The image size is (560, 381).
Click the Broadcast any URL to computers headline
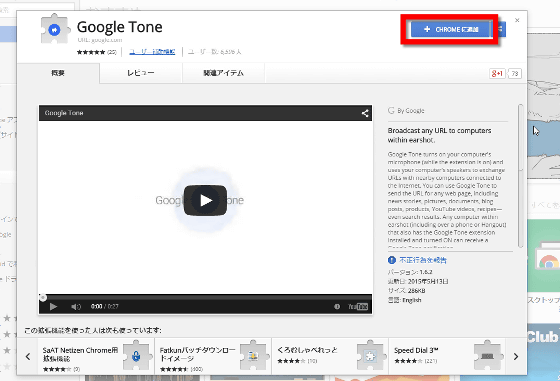pyautogui.click(x=440, y=135)
